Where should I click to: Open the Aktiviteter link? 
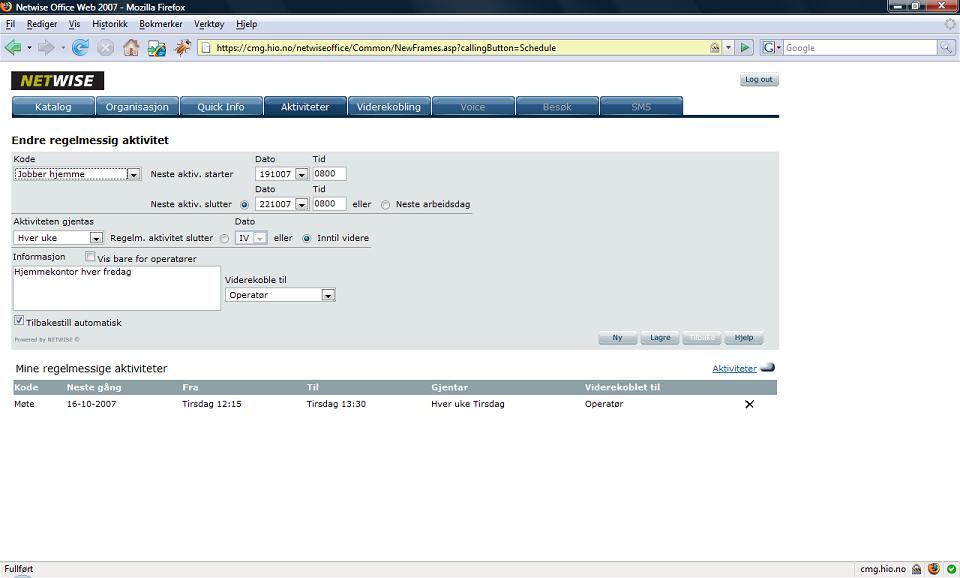pyautogui.click(x=734, y=369)
